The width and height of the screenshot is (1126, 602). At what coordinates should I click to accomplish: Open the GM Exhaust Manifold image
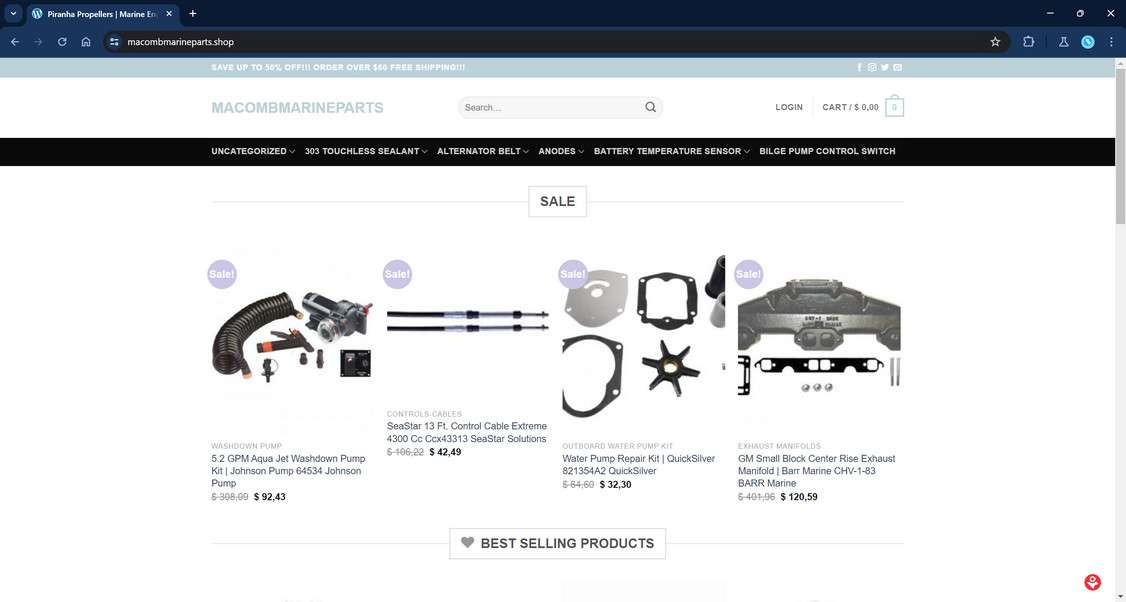coord(819,340)
